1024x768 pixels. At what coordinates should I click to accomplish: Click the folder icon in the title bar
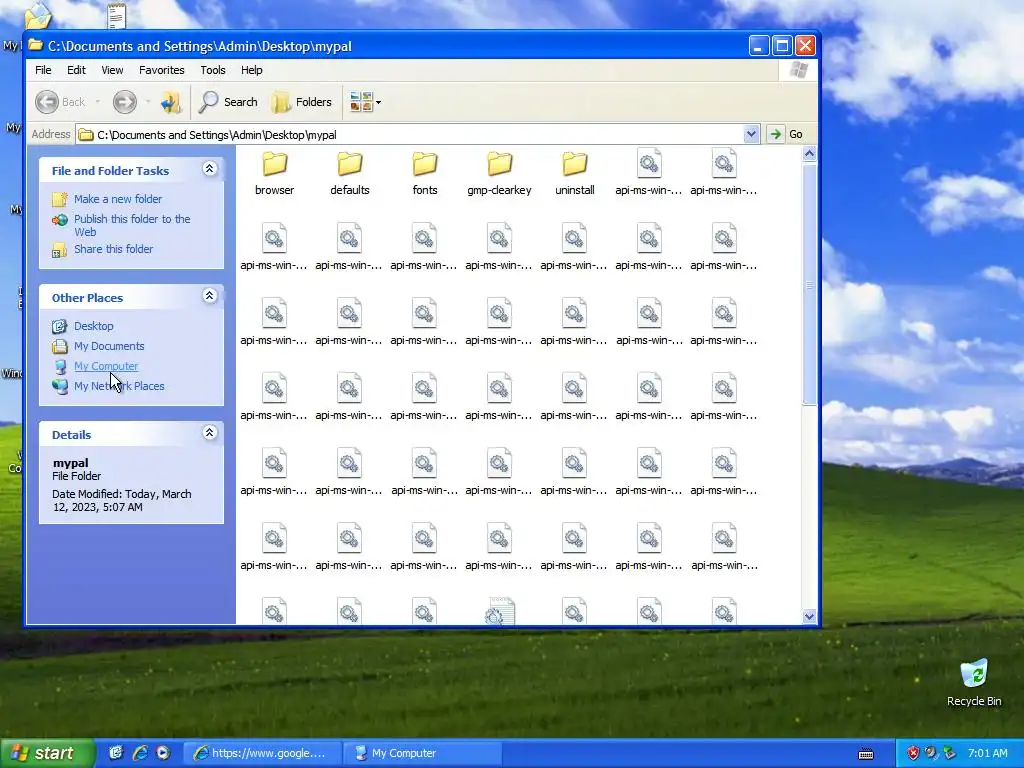(x=35, y=45)
